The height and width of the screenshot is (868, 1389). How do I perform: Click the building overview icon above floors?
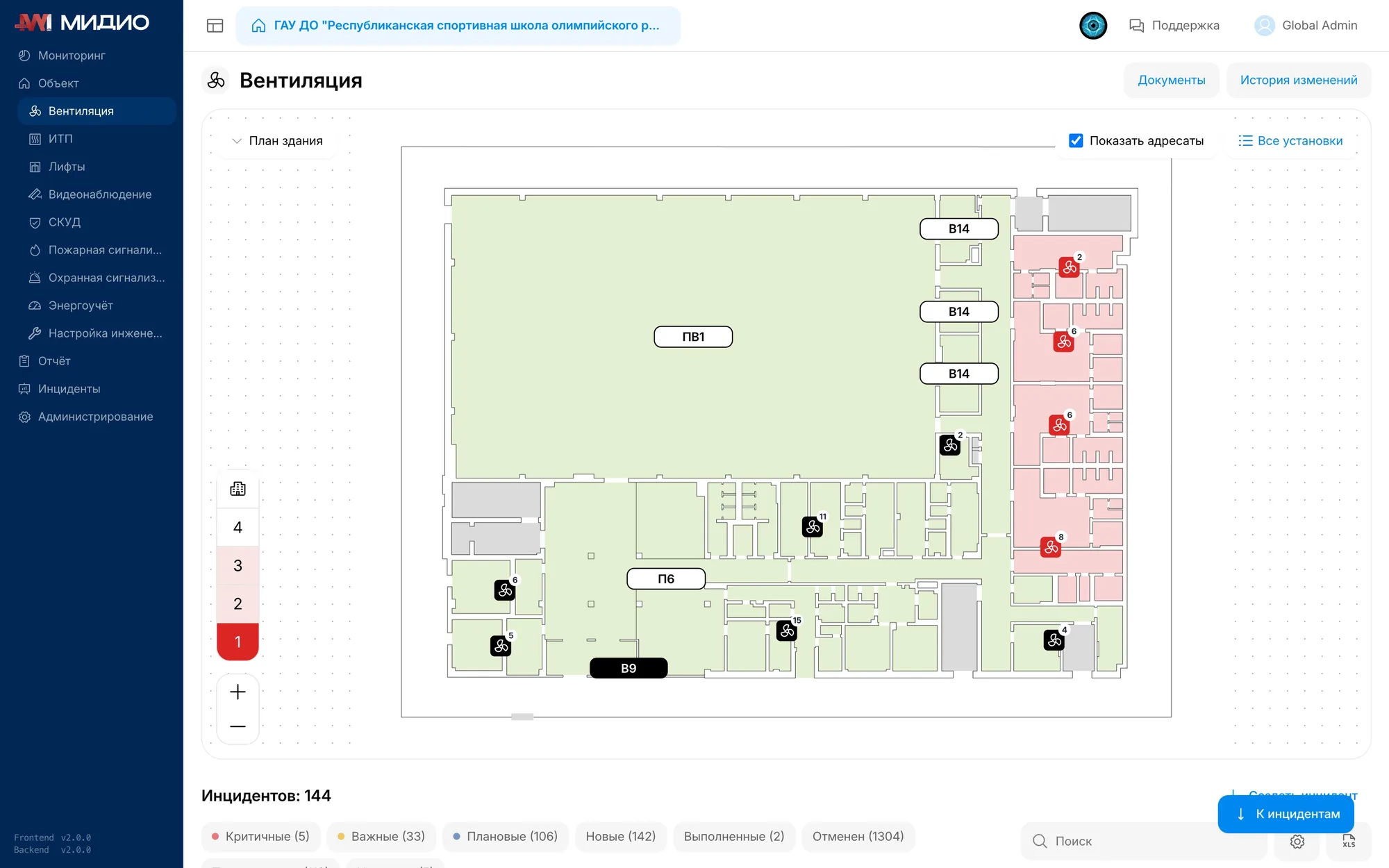click(x=238, y=489)
